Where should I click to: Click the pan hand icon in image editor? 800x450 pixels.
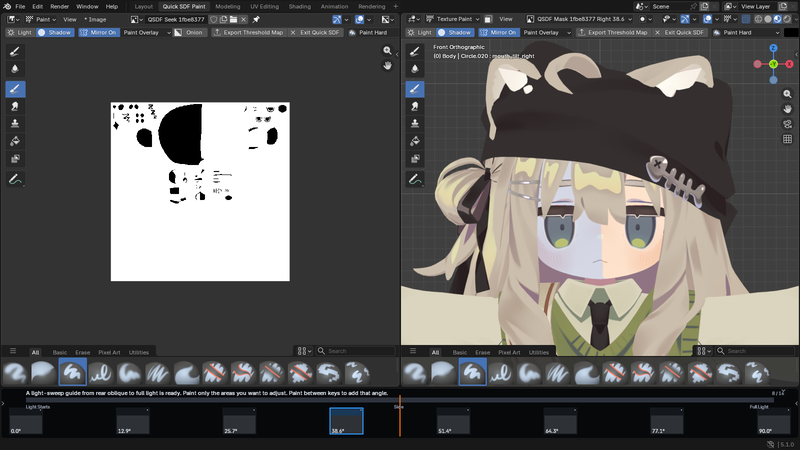387,65
